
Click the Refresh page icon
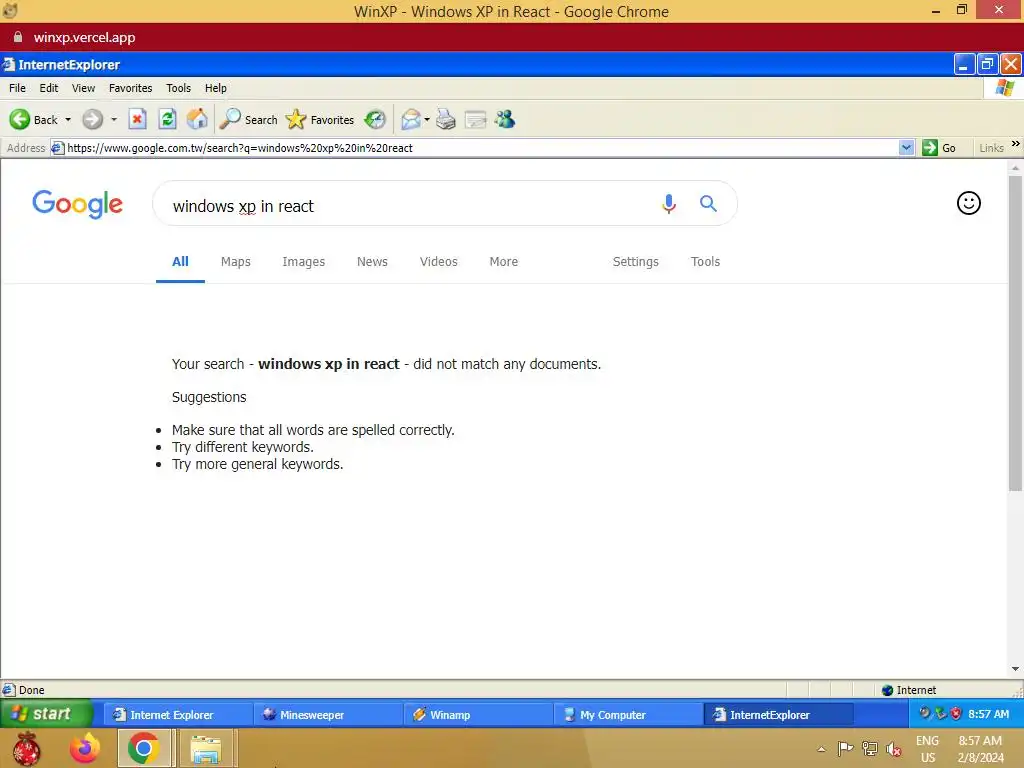click(x=167, y=120)
